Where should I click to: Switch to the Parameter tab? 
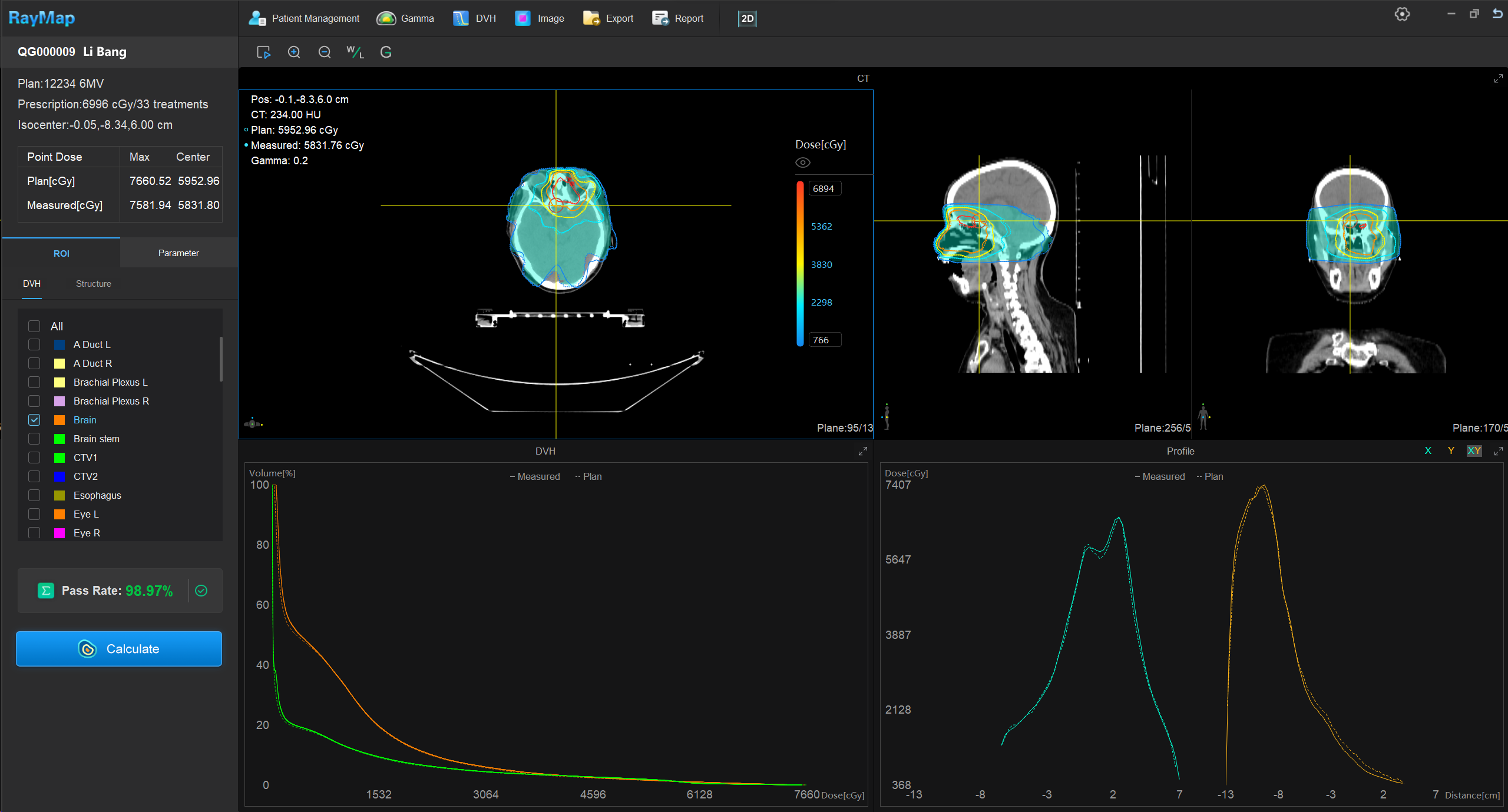tap(178, 253)
